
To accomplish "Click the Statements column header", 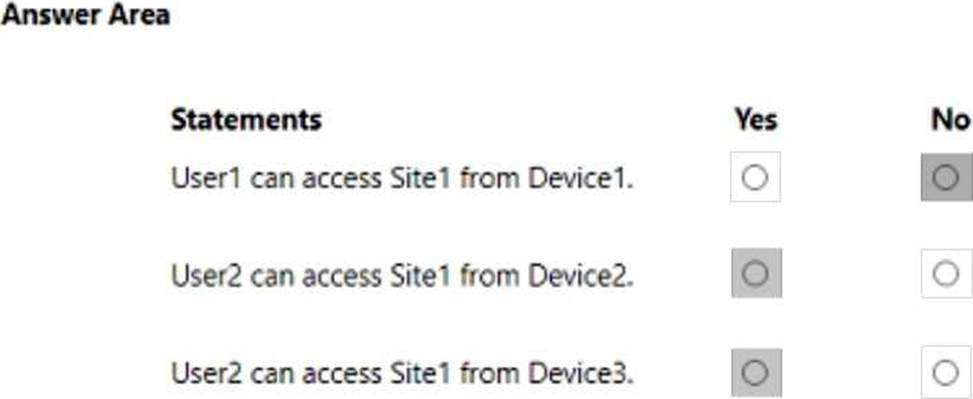I will 246,119.
